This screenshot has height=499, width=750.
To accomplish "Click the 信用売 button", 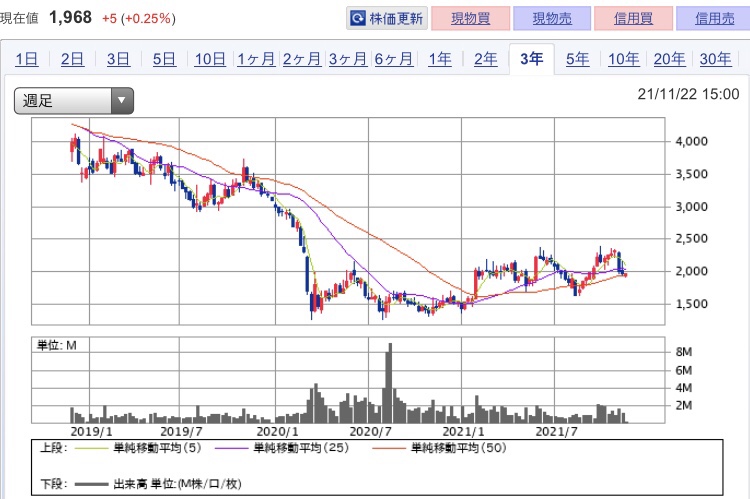I will click(x=714, y=19).
